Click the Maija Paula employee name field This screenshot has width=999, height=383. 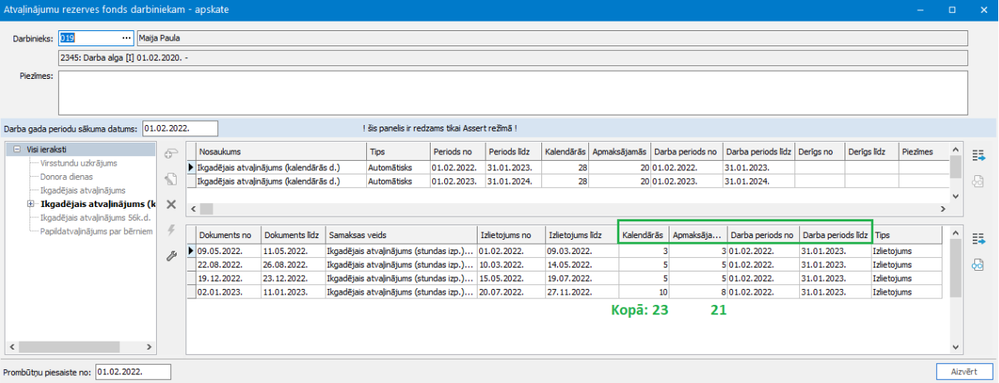pyautogui.click(x=552, y=38)
